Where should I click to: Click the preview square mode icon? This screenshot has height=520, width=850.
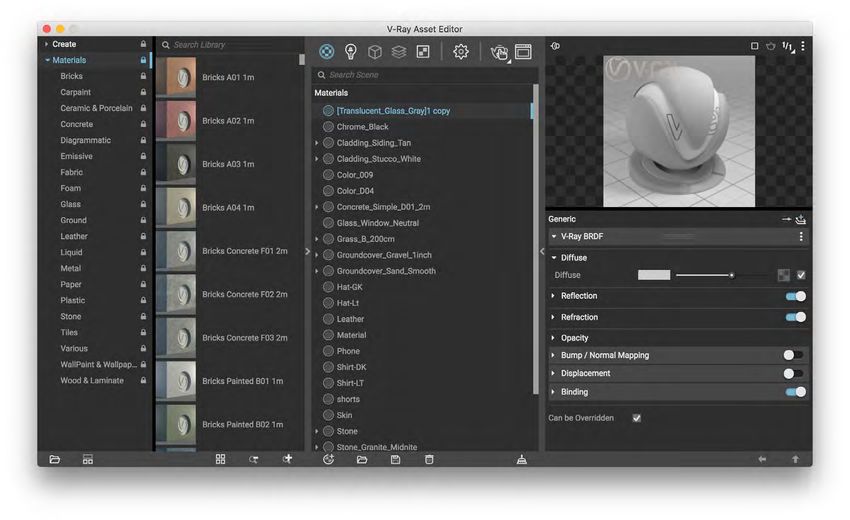tap(755, 46)
